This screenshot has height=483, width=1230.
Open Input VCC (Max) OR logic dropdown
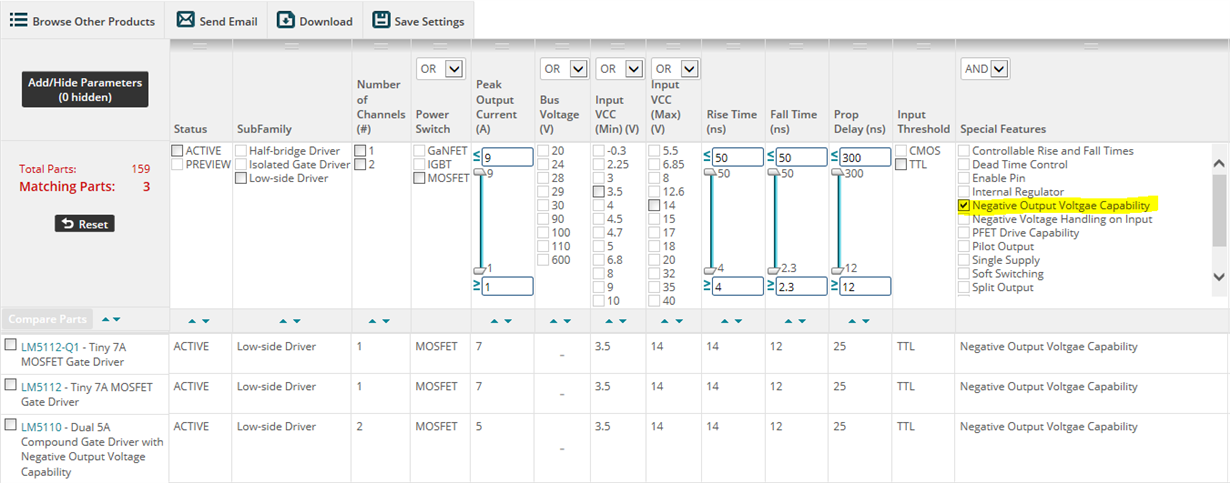[675, 69]
